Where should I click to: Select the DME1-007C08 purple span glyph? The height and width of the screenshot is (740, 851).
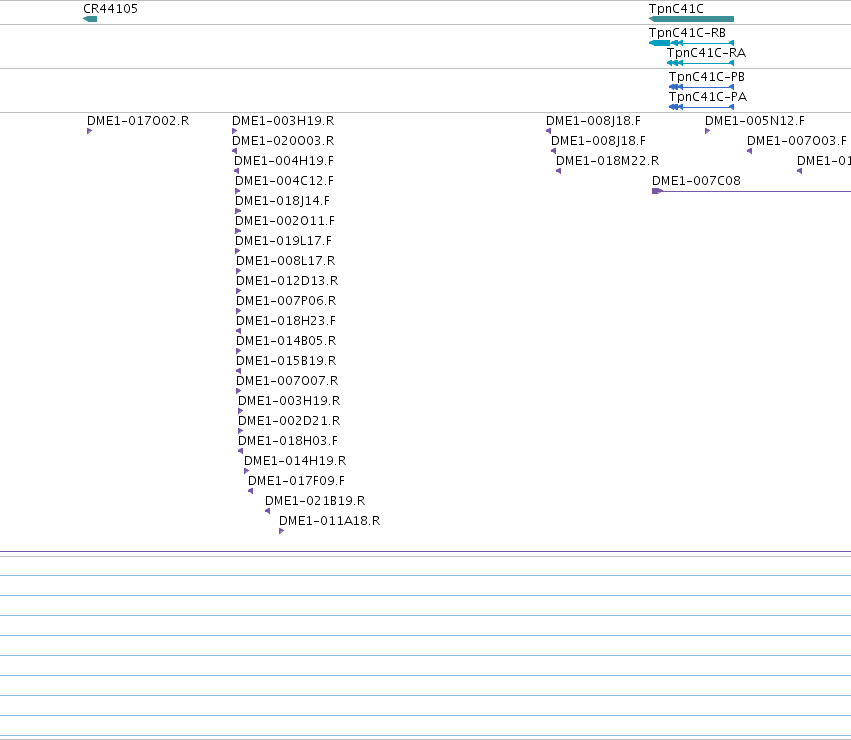tap(752, 191)
